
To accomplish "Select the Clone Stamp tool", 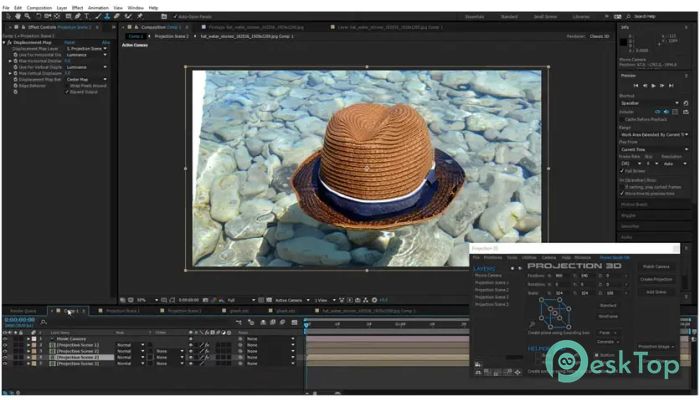I will 107,16.
